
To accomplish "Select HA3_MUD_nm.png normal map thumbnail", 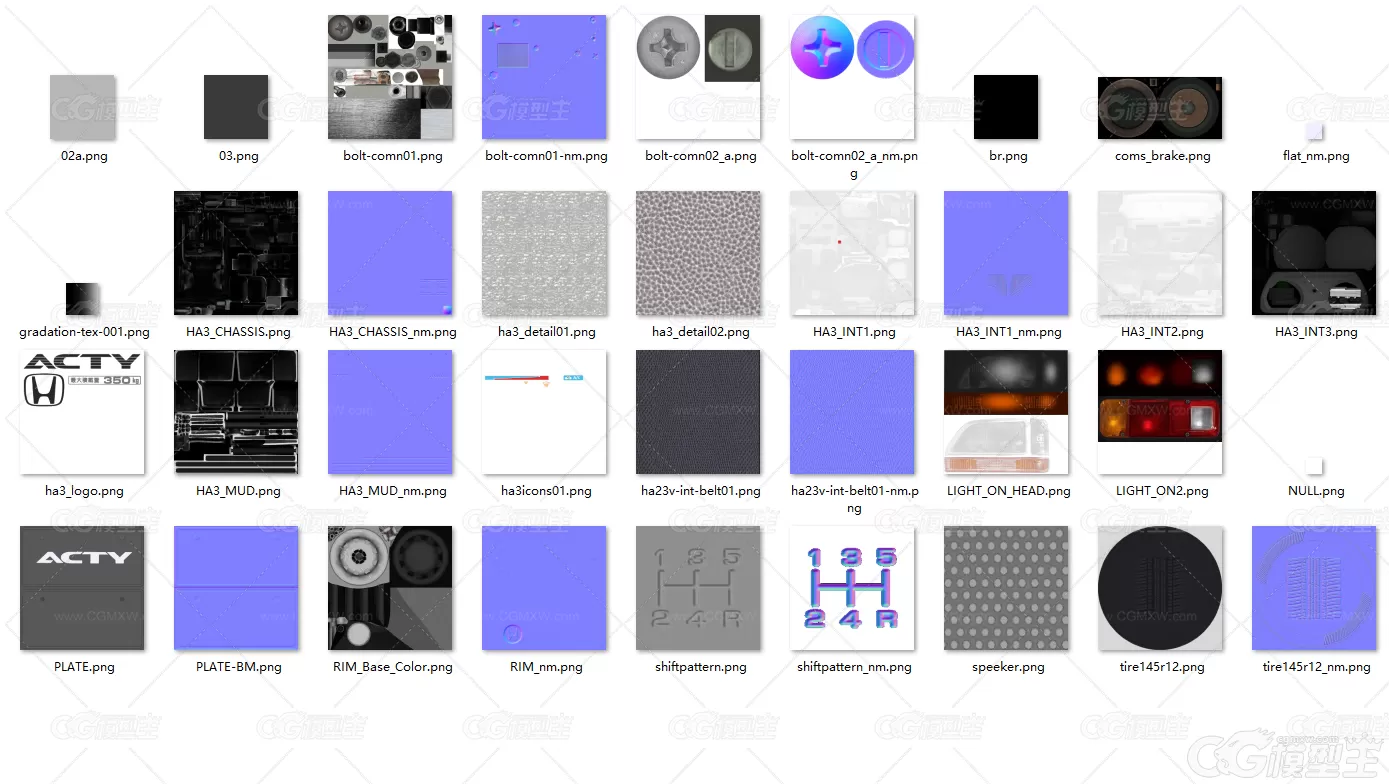I will tap(390, 412).
